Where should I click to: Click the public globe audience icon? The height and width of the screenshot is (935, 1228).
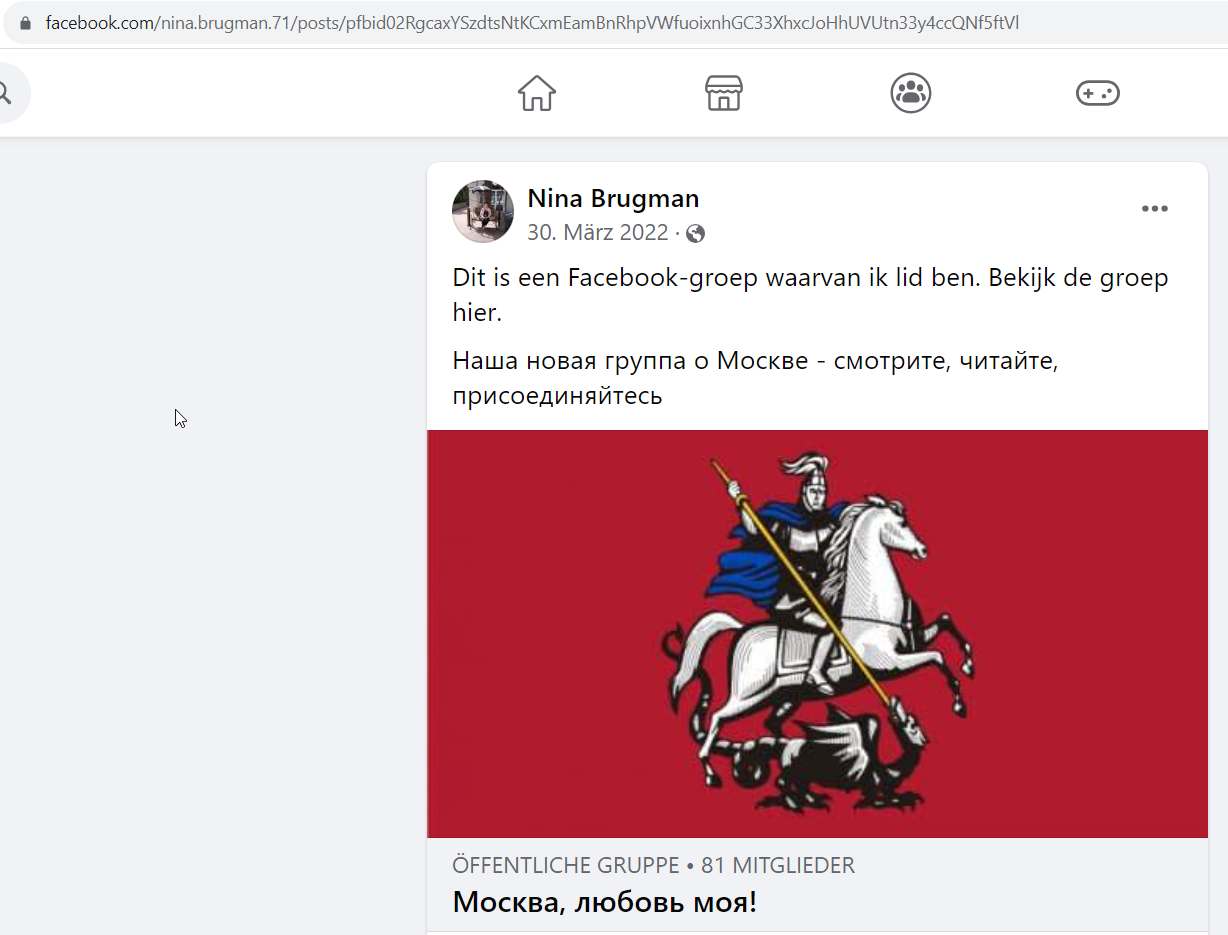click(696, 233)
